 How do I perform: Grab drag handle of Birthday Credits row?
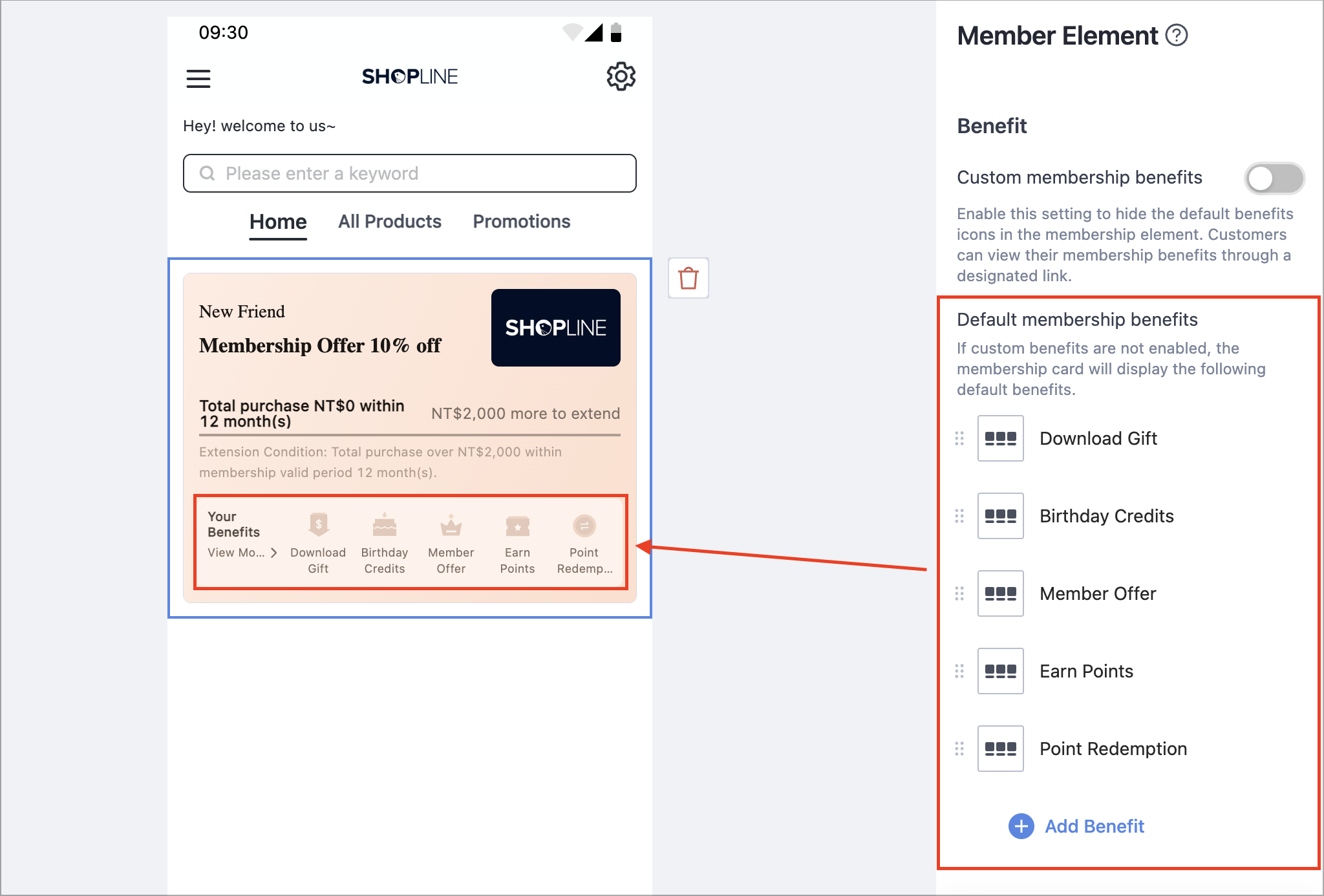pos(959,516)
